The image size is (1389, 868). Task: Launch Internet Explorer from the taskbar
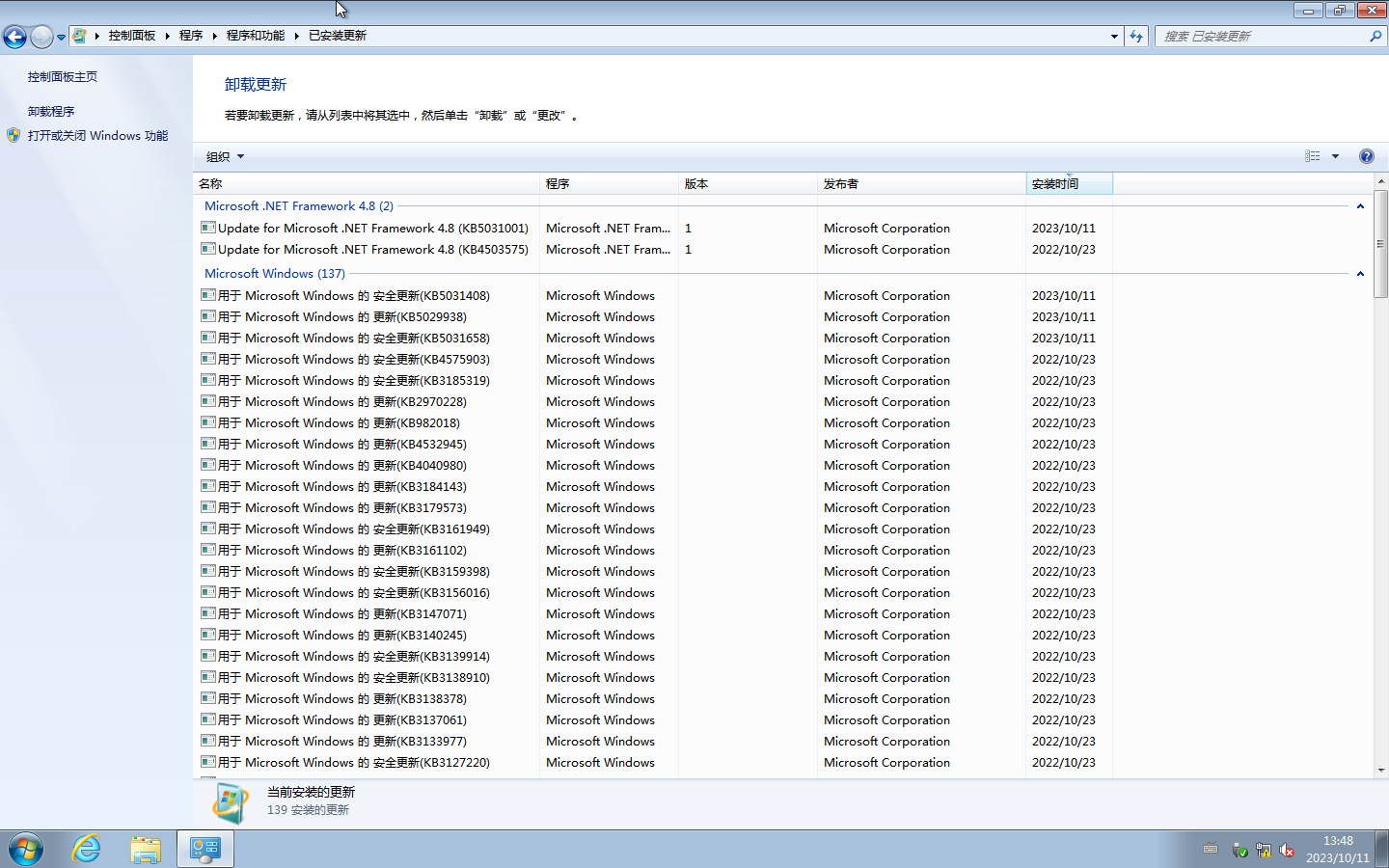[x=87, y=849]
